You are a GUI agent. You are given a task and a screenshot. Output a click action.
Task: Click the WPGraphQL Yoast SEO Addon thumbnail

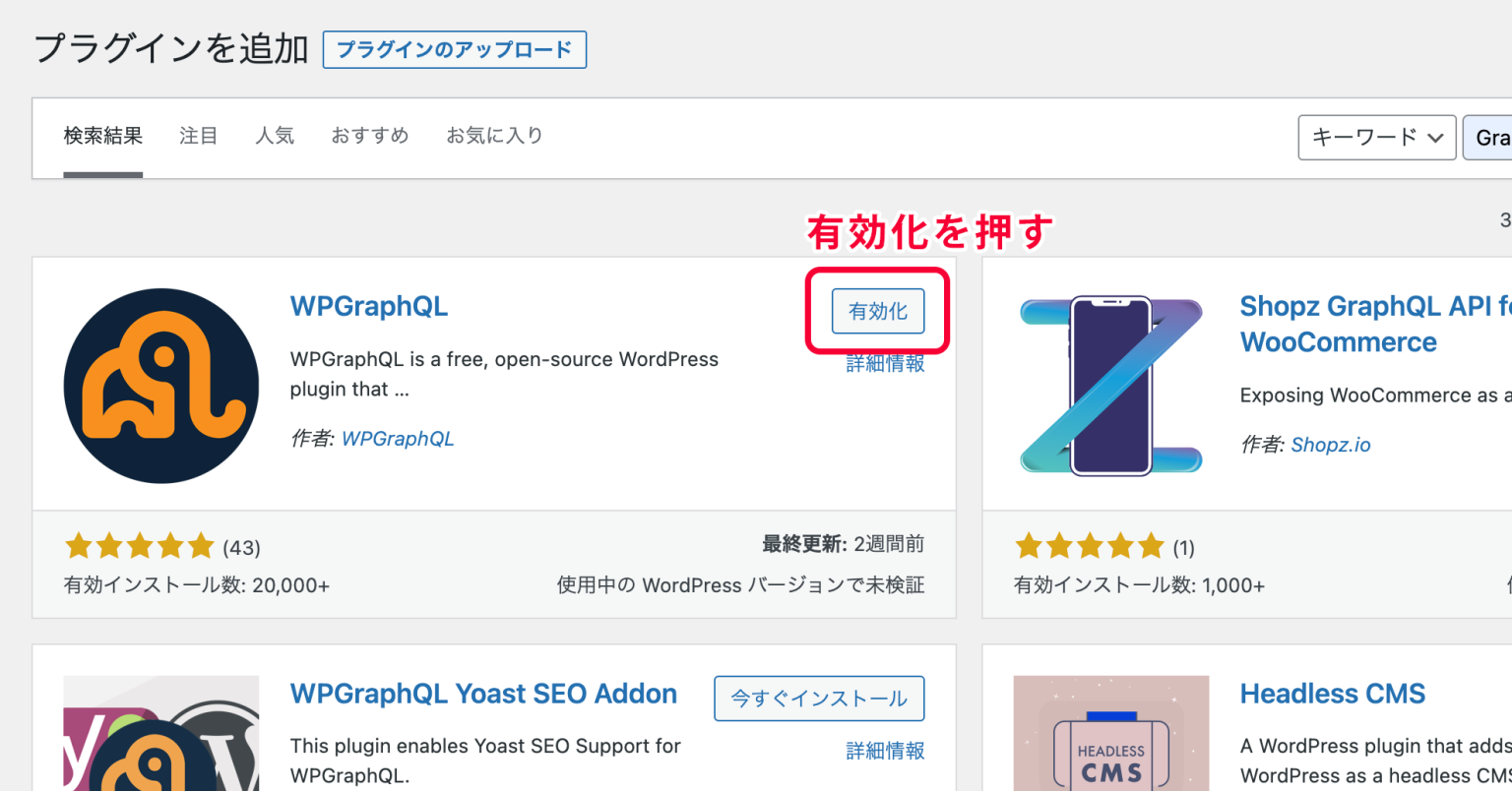click(x=161, y=733)
